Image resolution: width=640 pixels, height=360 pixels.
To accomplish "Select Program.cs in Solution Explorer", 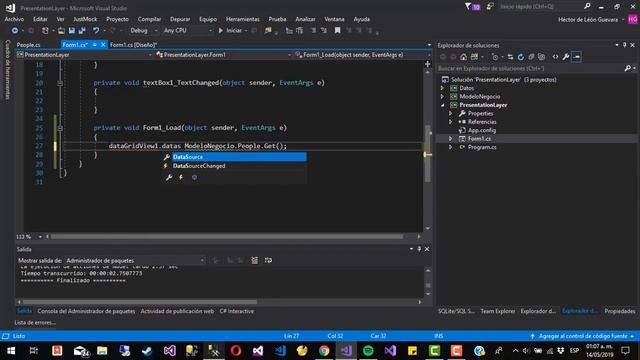I will coord(482,147).
